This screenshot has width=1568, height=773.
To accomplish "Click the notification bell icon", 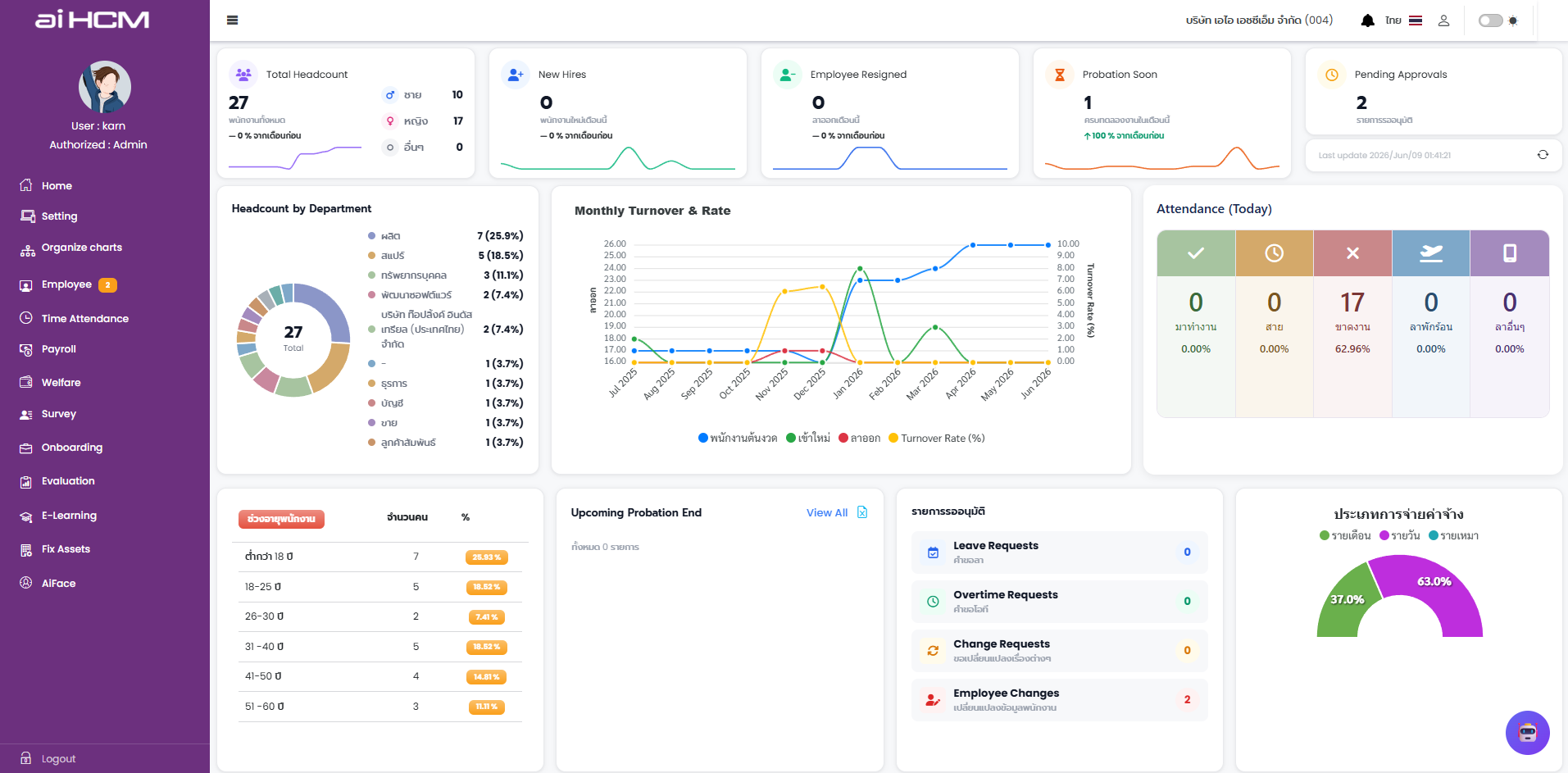I will [x=1367, y=20].
